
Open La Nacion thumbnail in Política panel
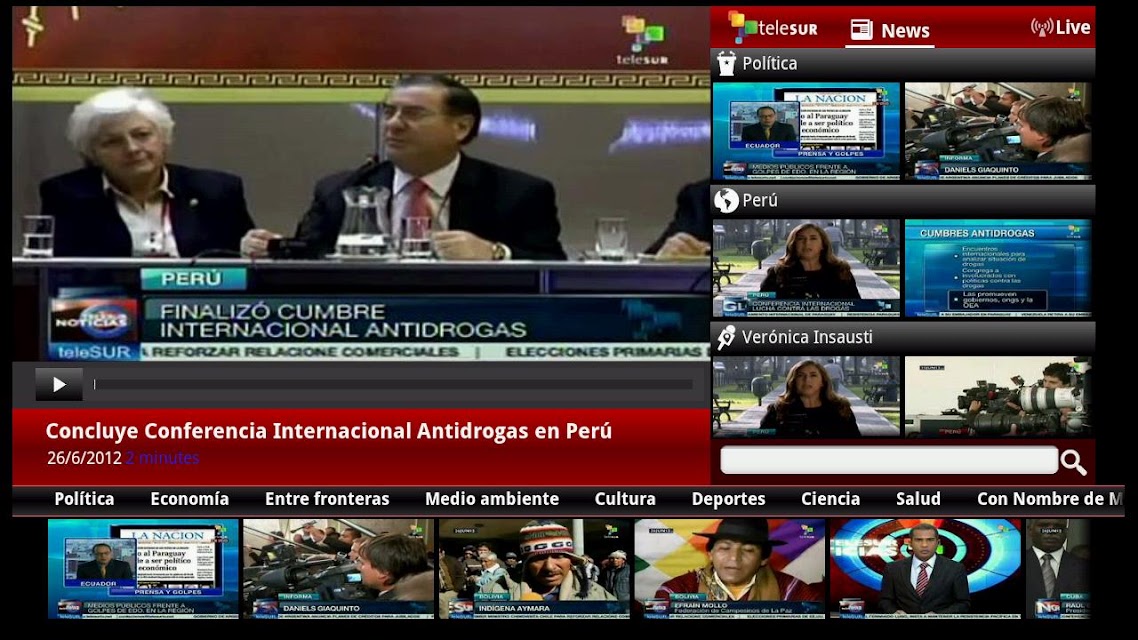(806, 131)
